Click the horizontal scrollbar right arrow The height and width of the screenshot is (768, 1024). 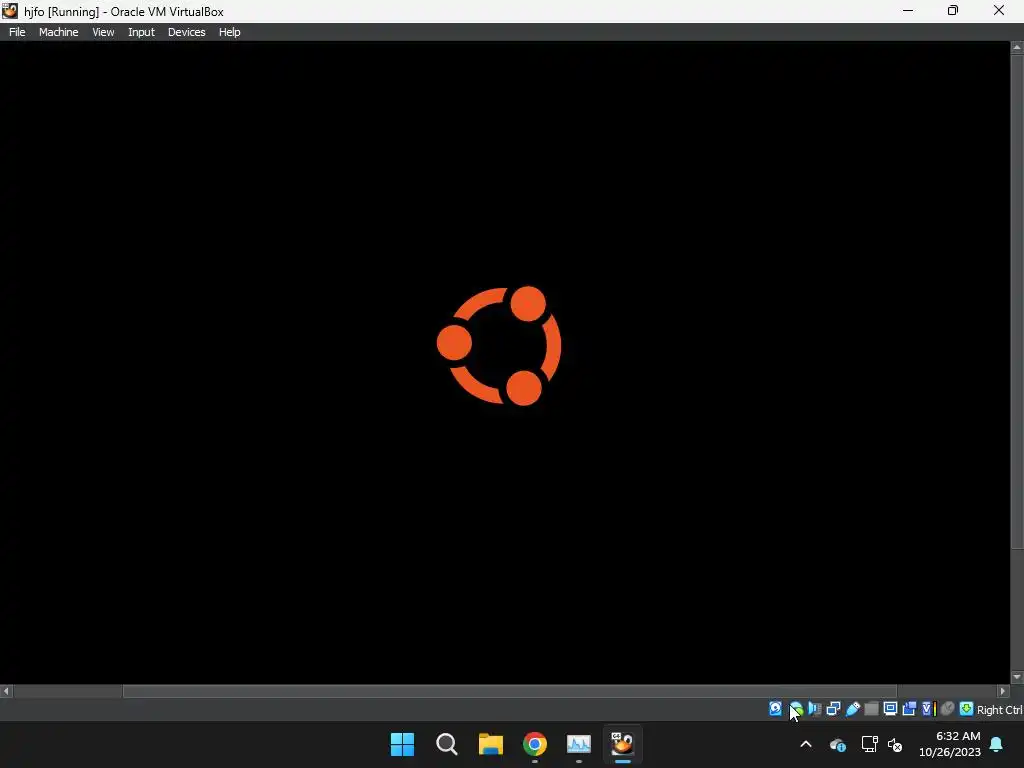(1003, 691)
